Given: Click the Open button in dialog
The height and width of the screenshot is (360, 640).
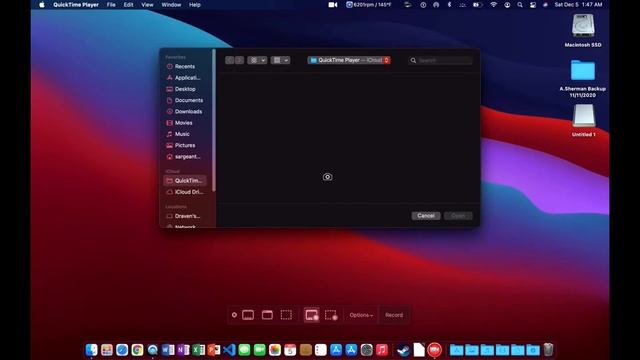Looking at the screenshot, I should click(458, 216).
